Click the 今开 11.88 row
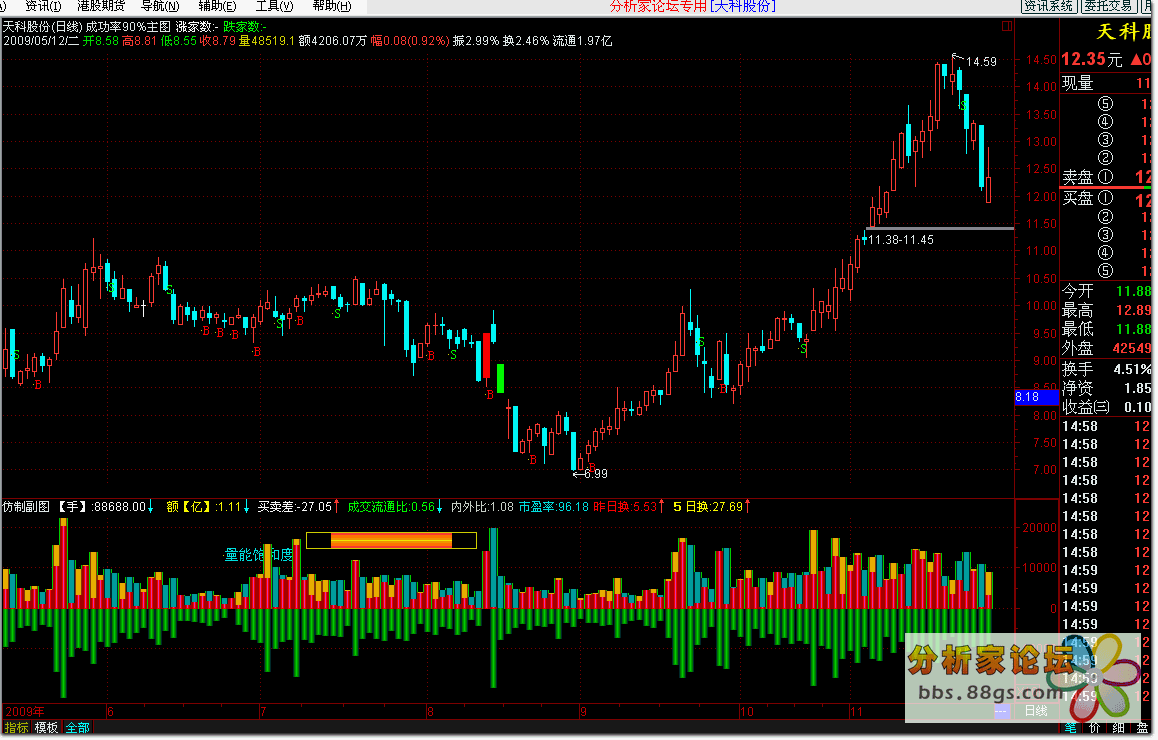This screenshot has width=1158, height=740. pyautogui.click(x=1106, y=291)
